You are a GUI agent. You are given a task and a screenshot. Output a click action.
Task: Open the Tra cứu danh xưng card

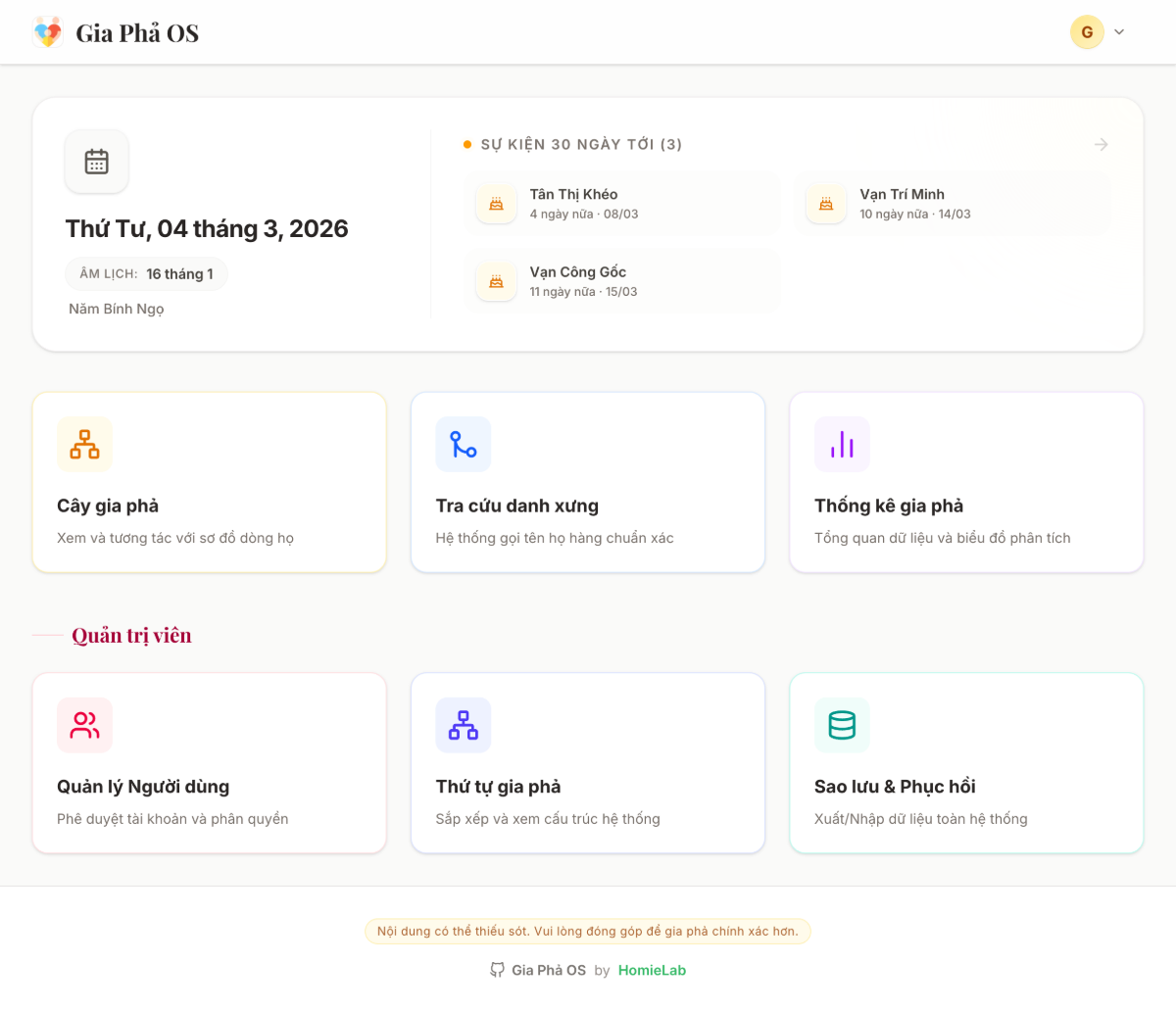click(587, 482)
